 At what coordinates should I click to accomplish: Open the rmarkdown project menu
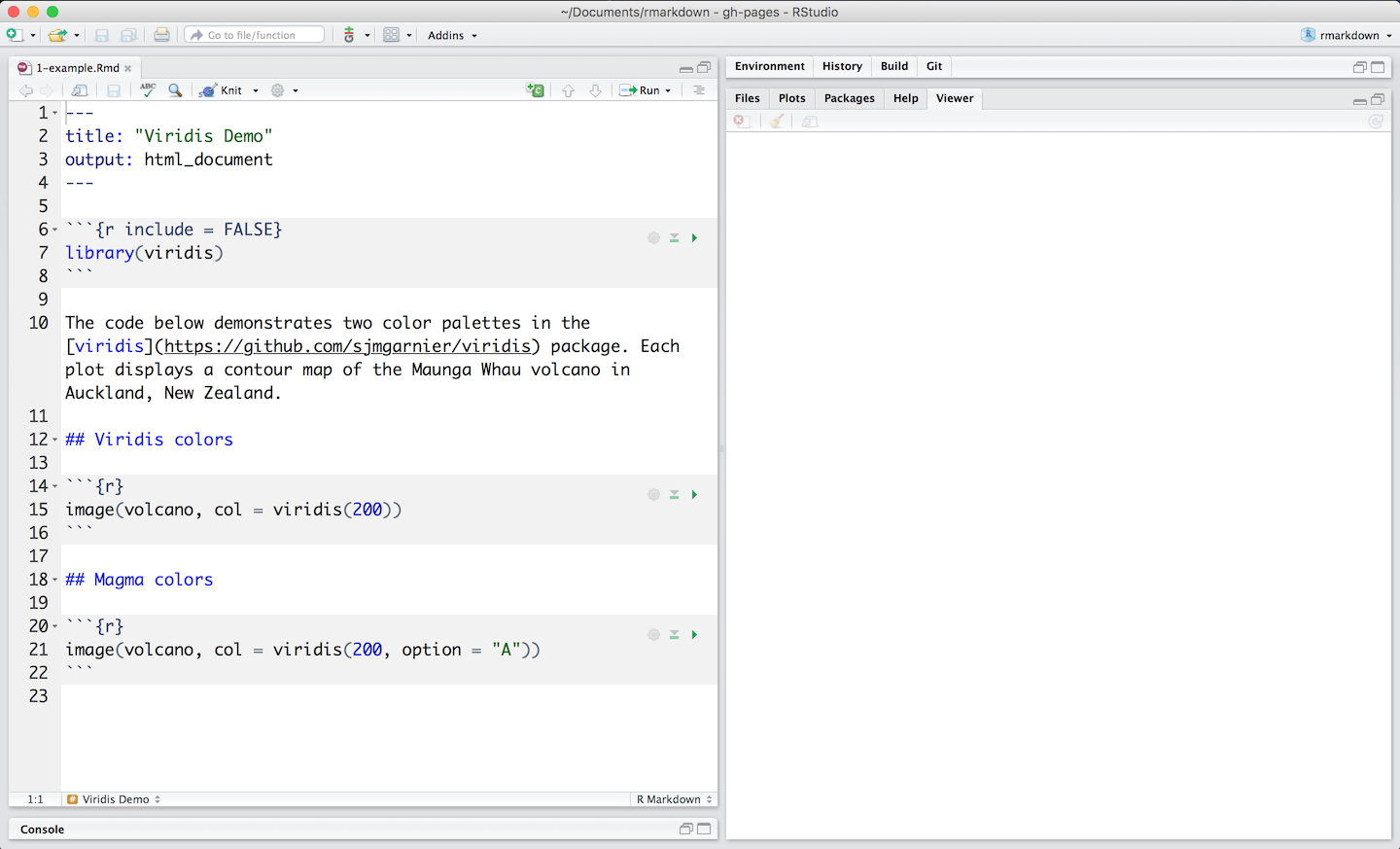[x=1347, y=35]
